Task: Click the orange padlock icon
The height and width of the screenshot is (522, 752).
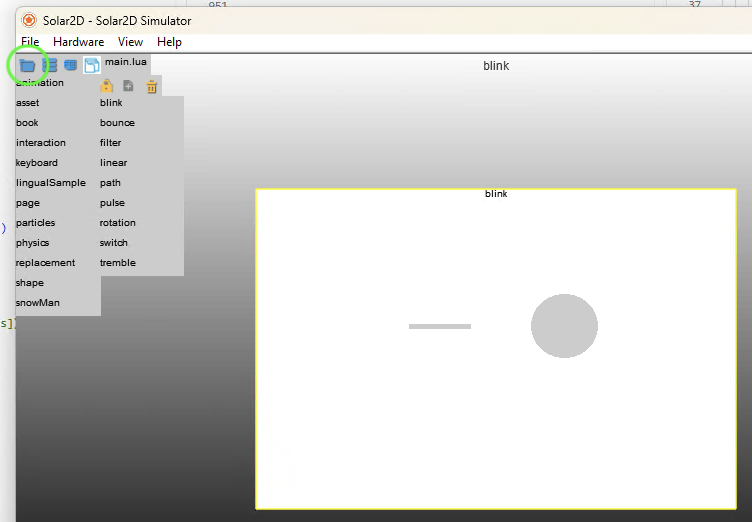Action: (106, 86)
